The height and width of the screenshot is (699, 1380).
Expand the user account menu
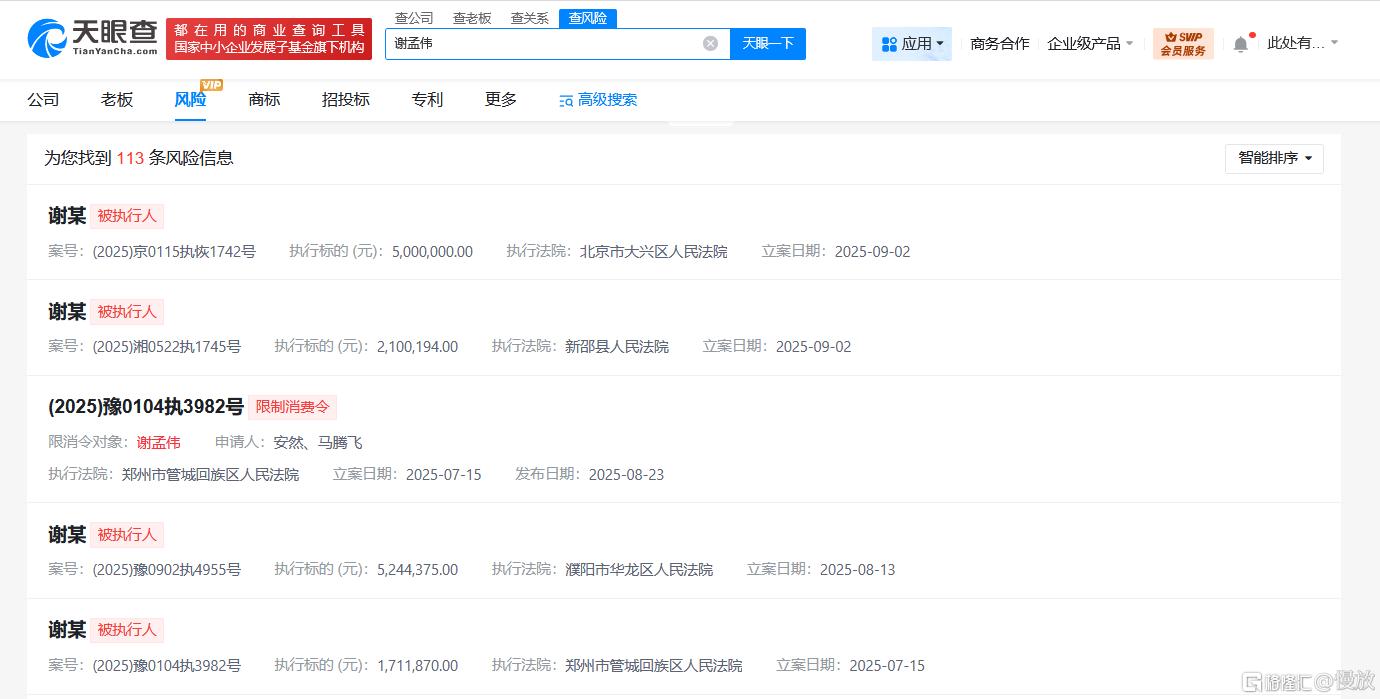click(1302, 43)
